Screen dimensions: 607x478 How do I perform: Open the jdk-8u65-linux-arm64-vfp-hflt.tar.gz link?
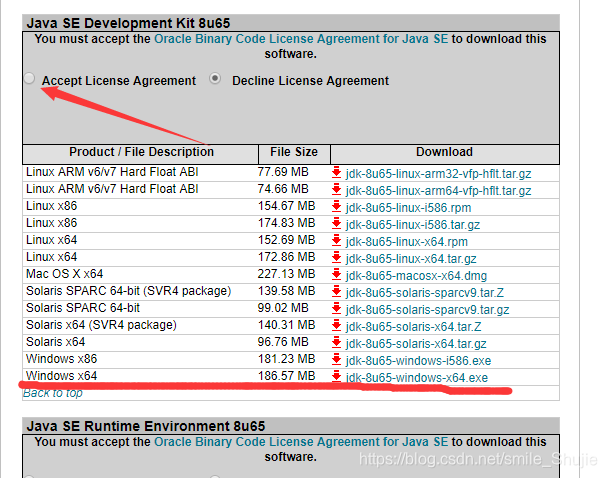[438, 191]
